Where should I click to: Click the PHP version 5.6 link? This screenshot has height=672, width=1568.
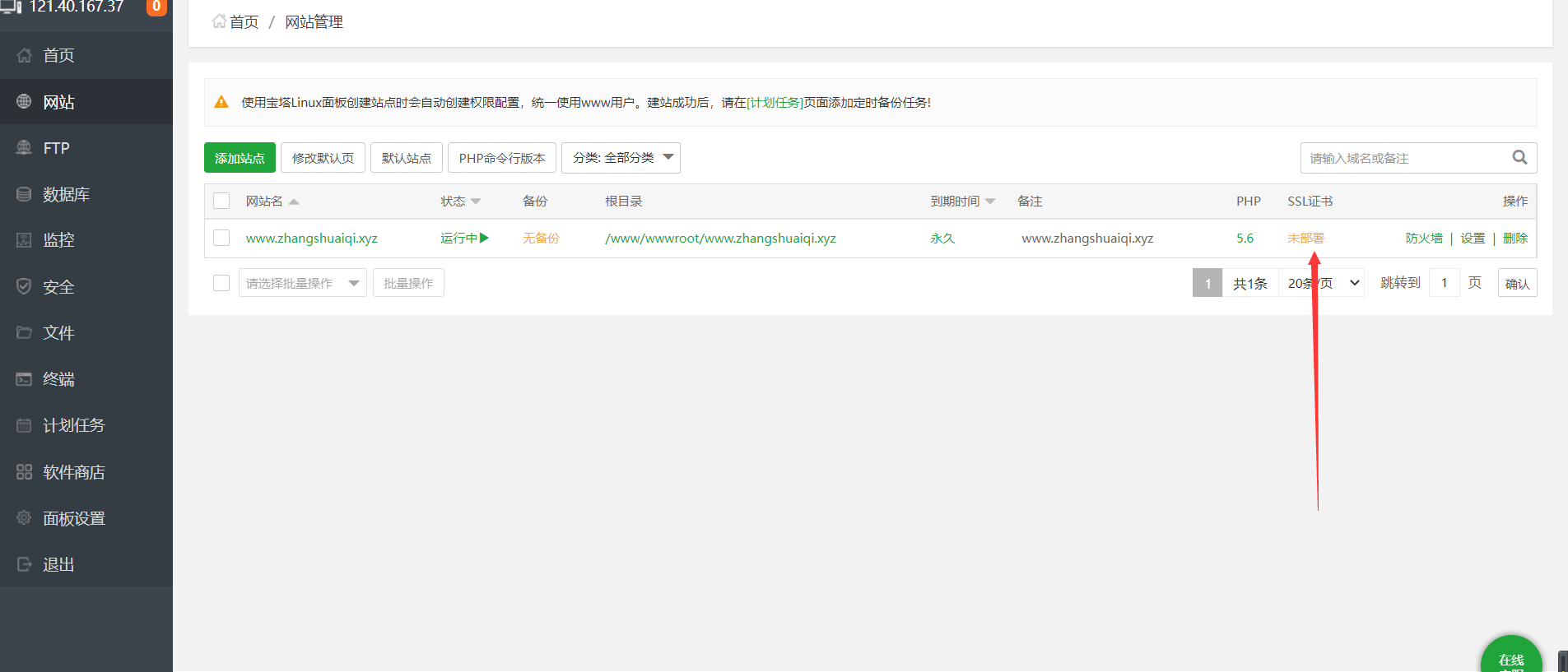[x=1245, y=238]
